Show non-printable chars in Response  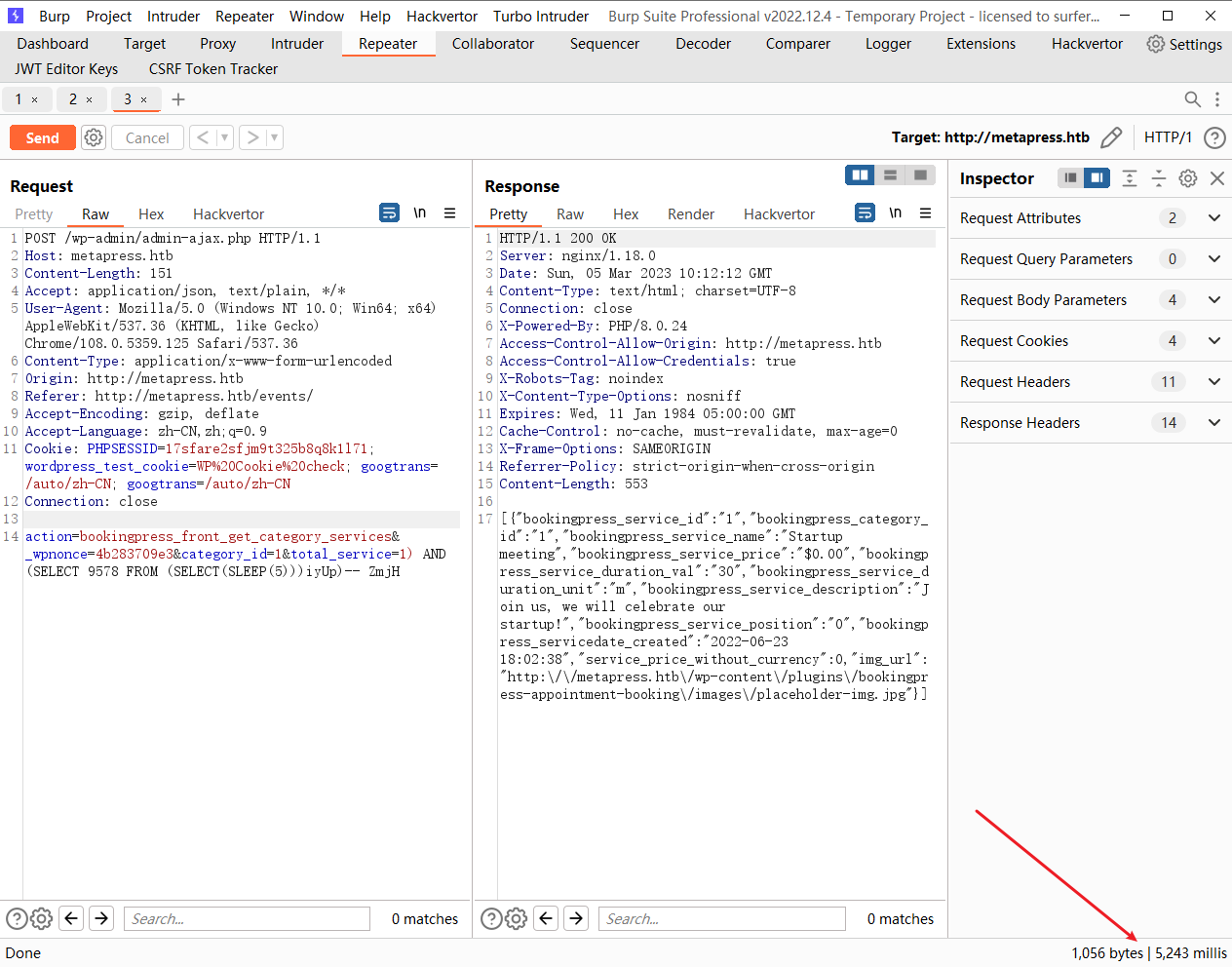coord(896,213)
